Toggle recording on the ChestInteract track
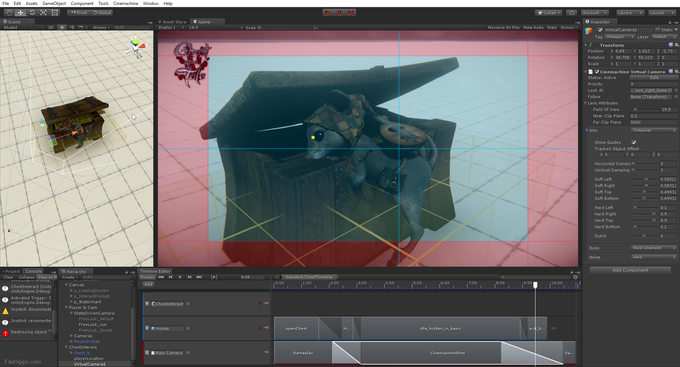 coord(260,304)
